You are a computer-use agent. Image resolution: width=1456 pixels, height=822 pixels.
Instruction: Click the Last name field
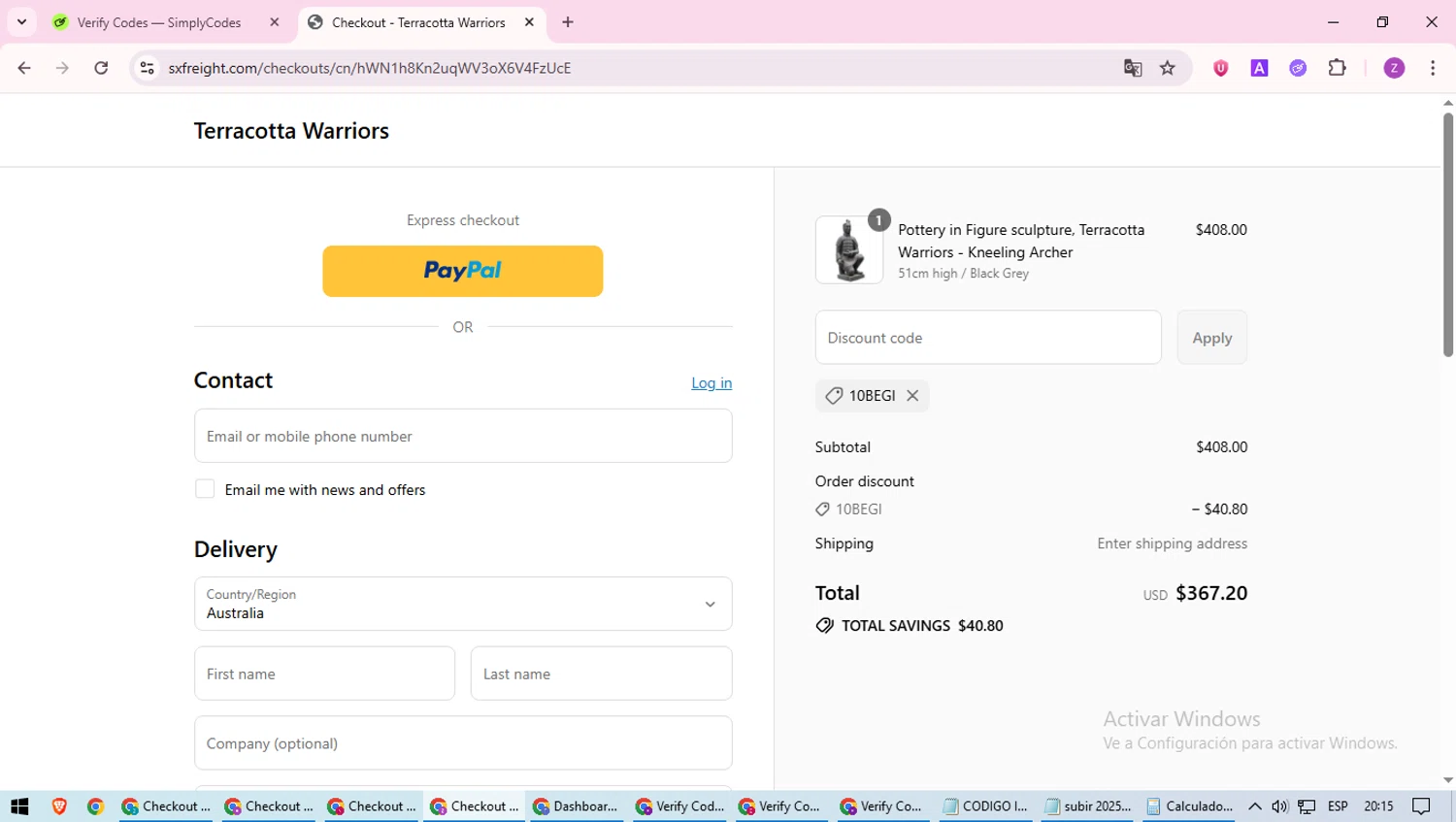pyautogui.click(x=602, y=674)
